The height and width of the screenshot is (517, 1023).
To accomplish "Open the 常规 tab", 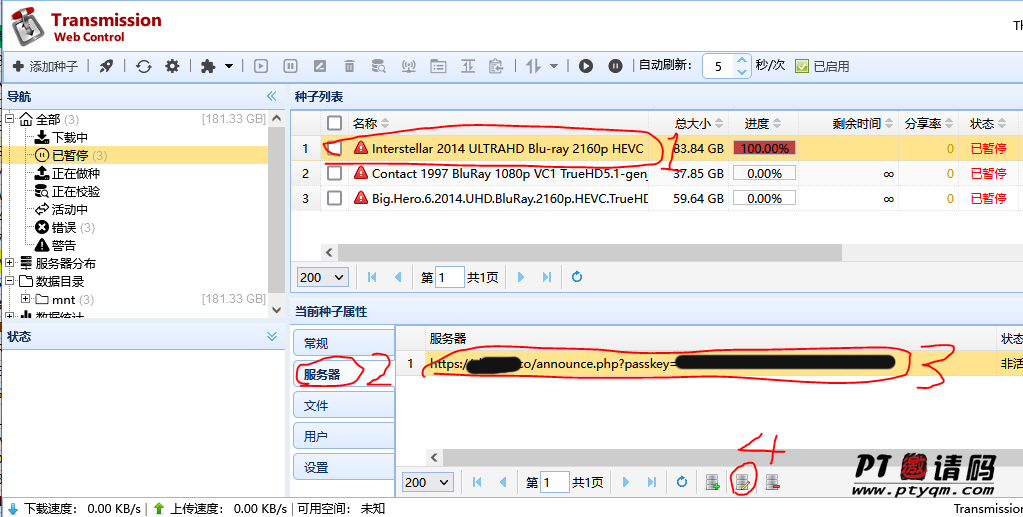I will 344,343.
